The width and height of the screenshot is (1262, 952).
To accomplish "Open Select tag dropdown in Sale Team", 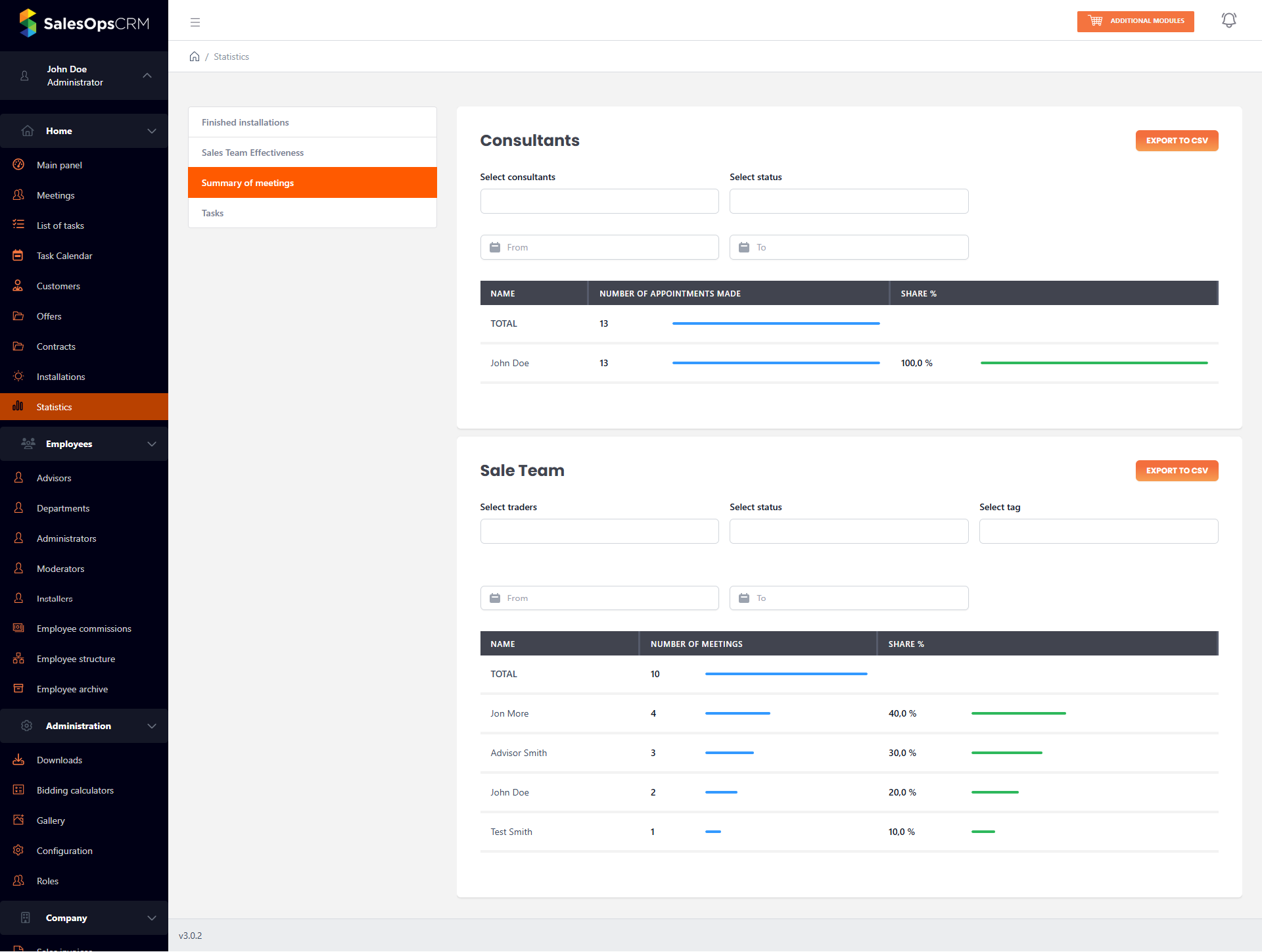I will pos(1098,531).
